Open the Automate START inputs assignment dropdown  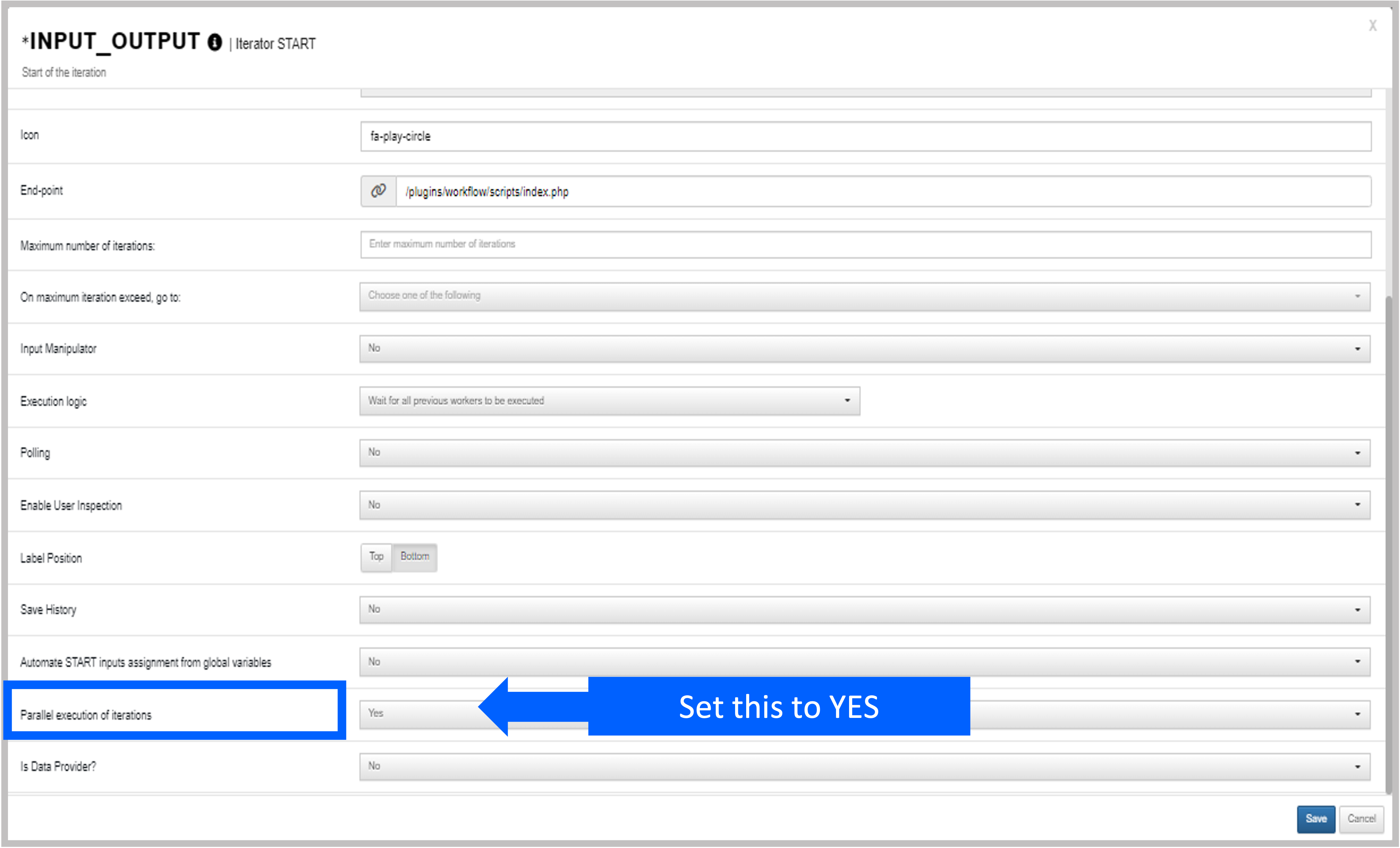tap(864, 662)
